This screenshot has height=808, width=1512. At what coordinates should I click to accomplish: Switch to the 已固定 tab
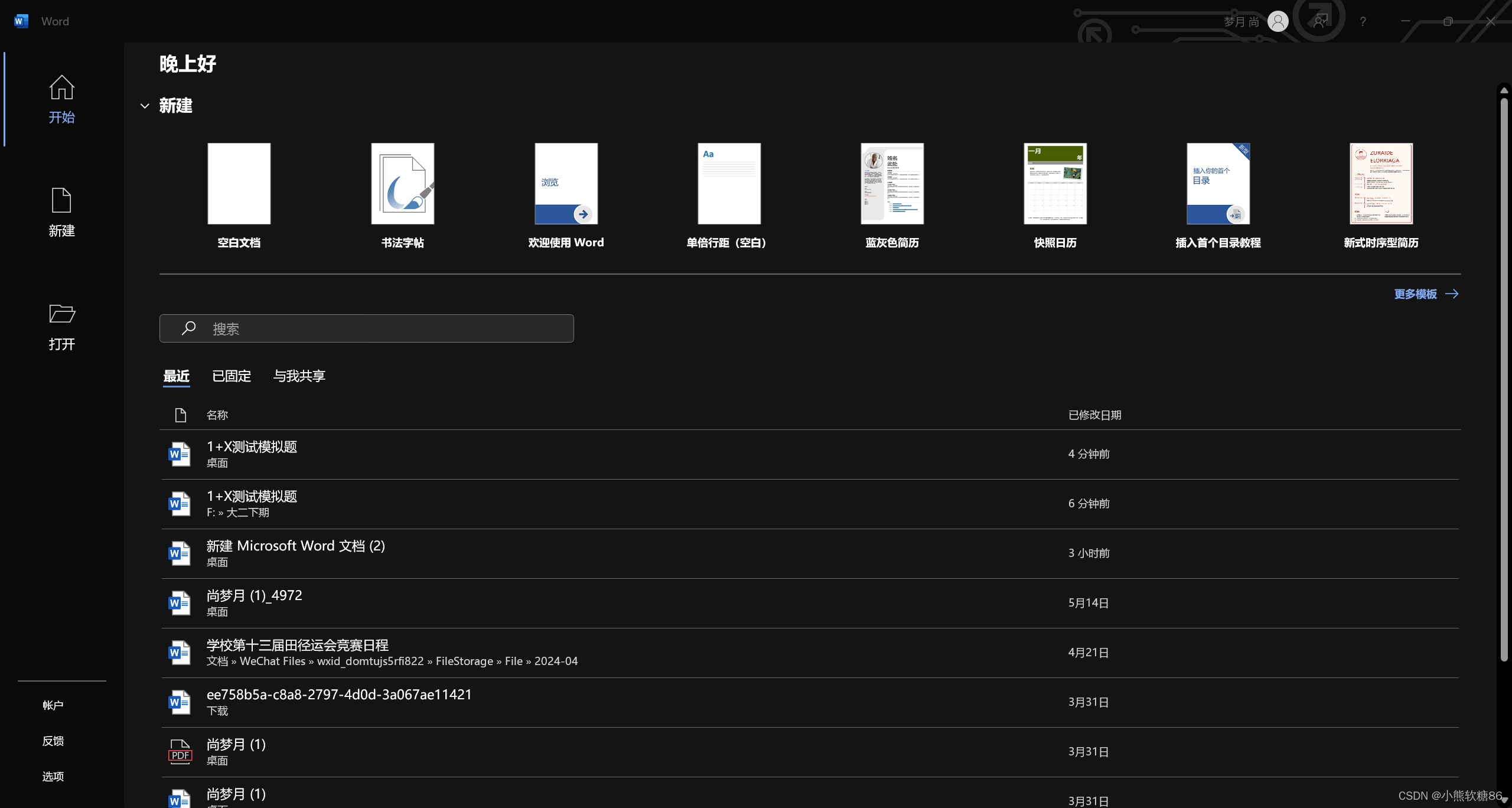[232, 376]
